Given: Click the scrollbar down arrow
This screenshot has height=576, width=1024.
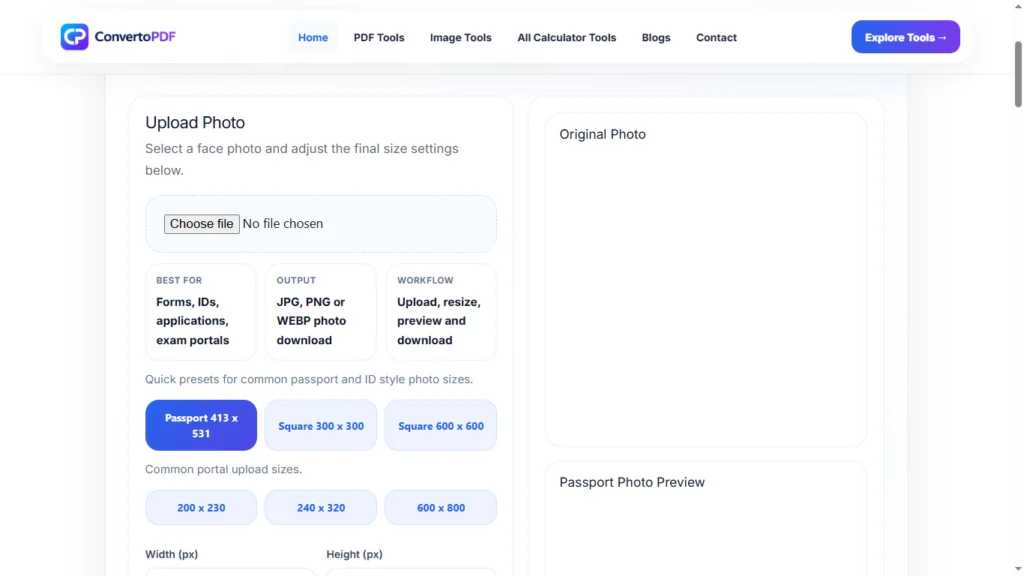Looking at the screenshot, I should (1018, 569).
